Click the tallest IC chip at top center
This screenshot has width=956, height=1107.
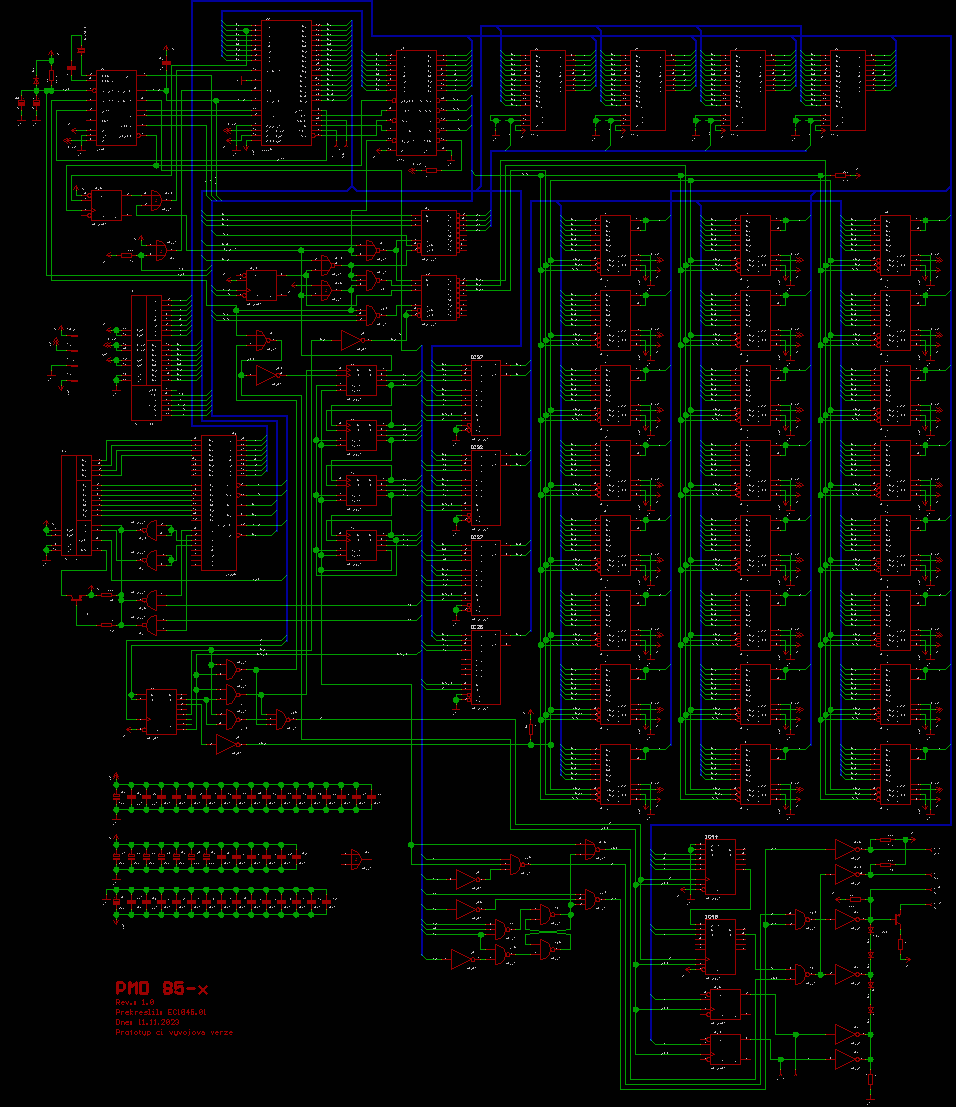point(288,81)
